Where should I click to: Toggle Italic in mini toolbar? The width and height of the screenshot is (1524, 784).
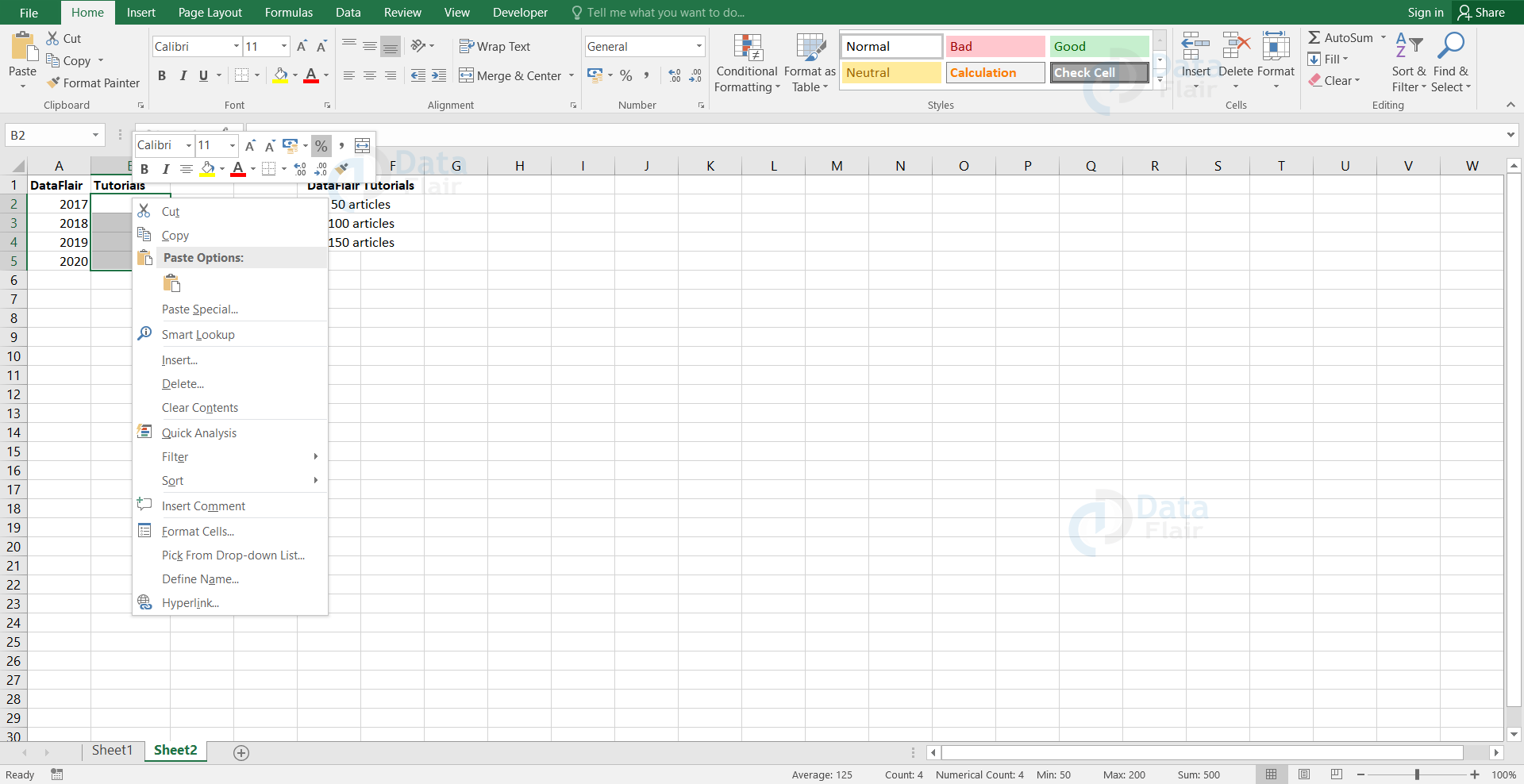165,168
